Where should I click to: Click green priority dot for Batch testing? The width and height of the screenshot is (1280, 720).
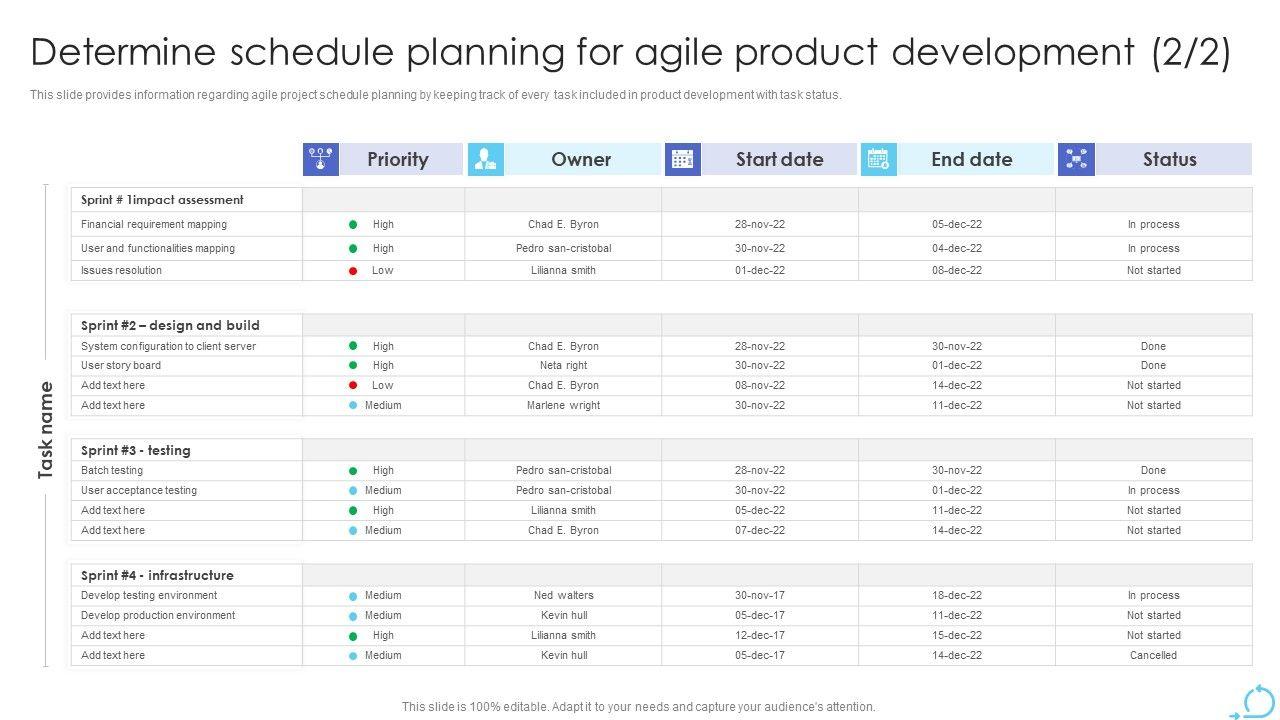tap(353, 471)
